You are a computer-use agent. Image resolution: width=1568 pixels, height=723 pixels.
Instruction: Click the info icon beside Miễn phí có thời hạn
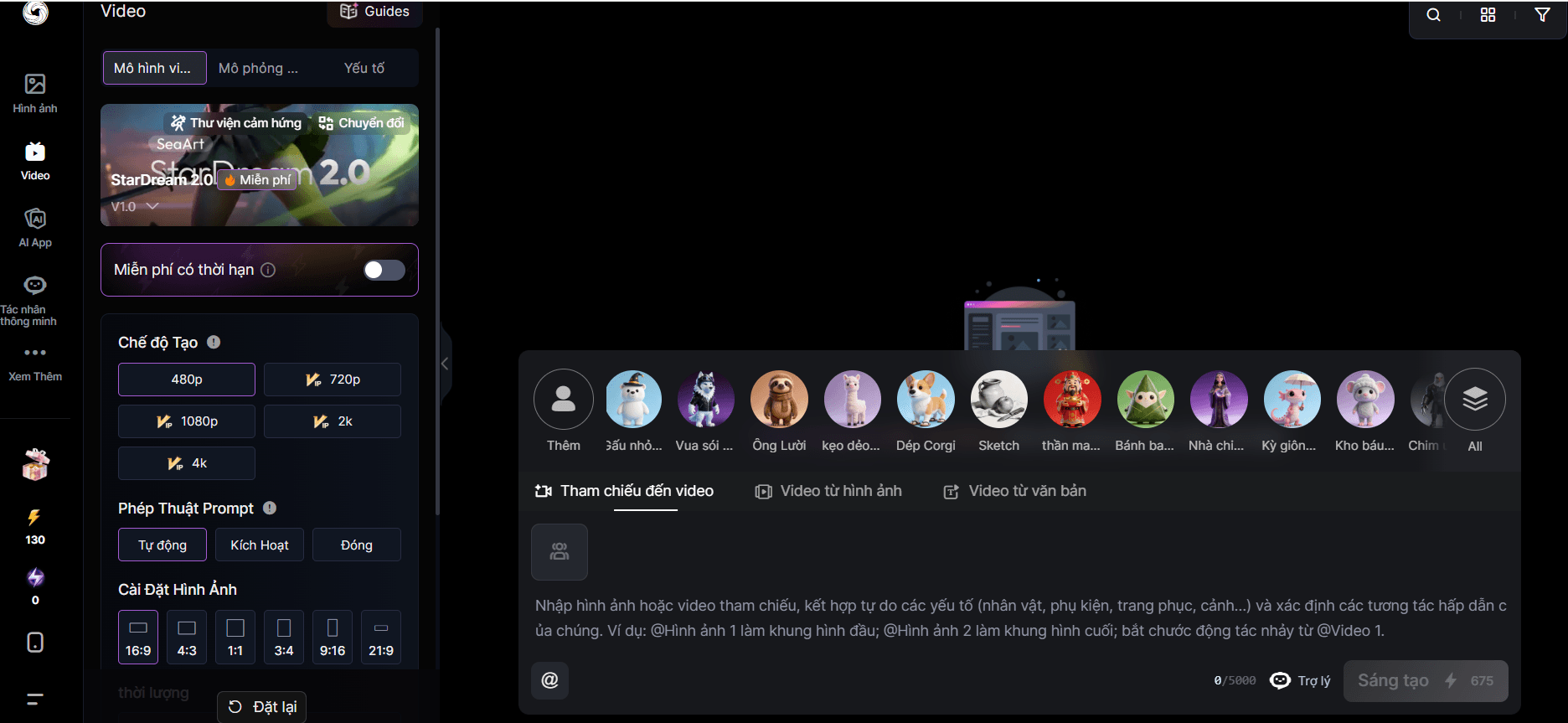click(x=268, y=270)
